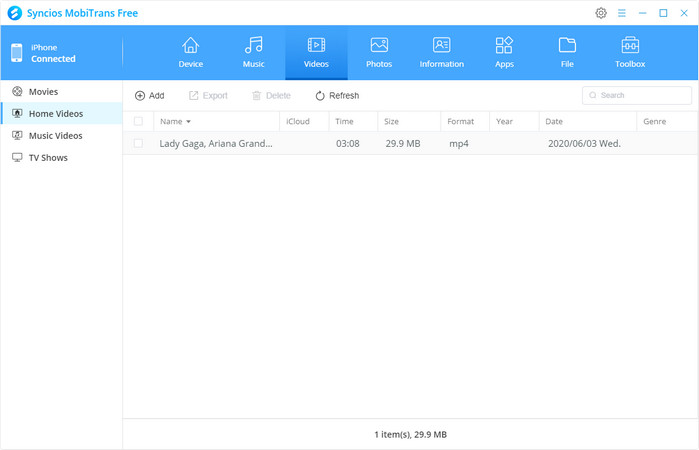
Task: Click the Delete button
Action: (271, 95)
